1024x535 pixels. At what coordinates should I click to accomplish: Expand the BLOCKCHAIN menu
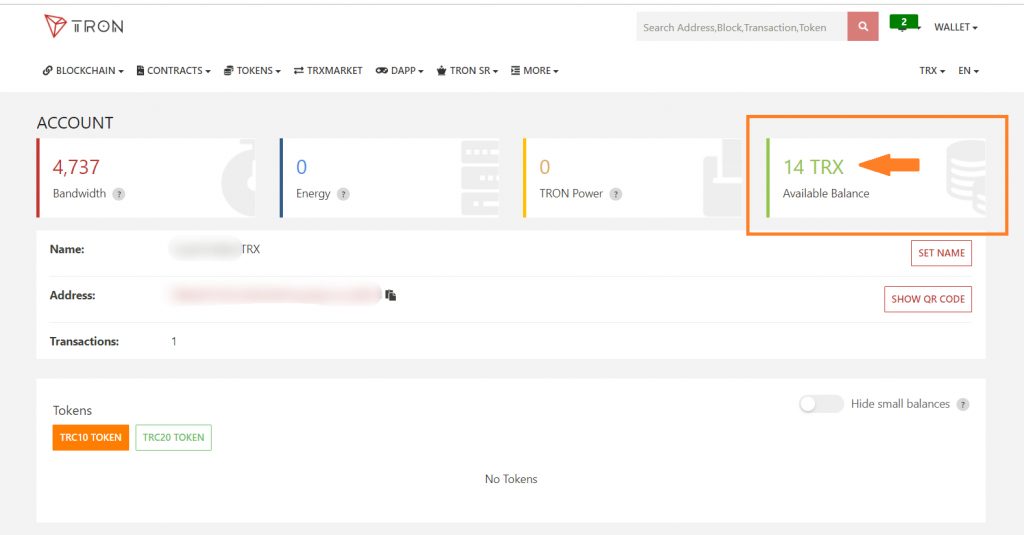click(83, 71)
